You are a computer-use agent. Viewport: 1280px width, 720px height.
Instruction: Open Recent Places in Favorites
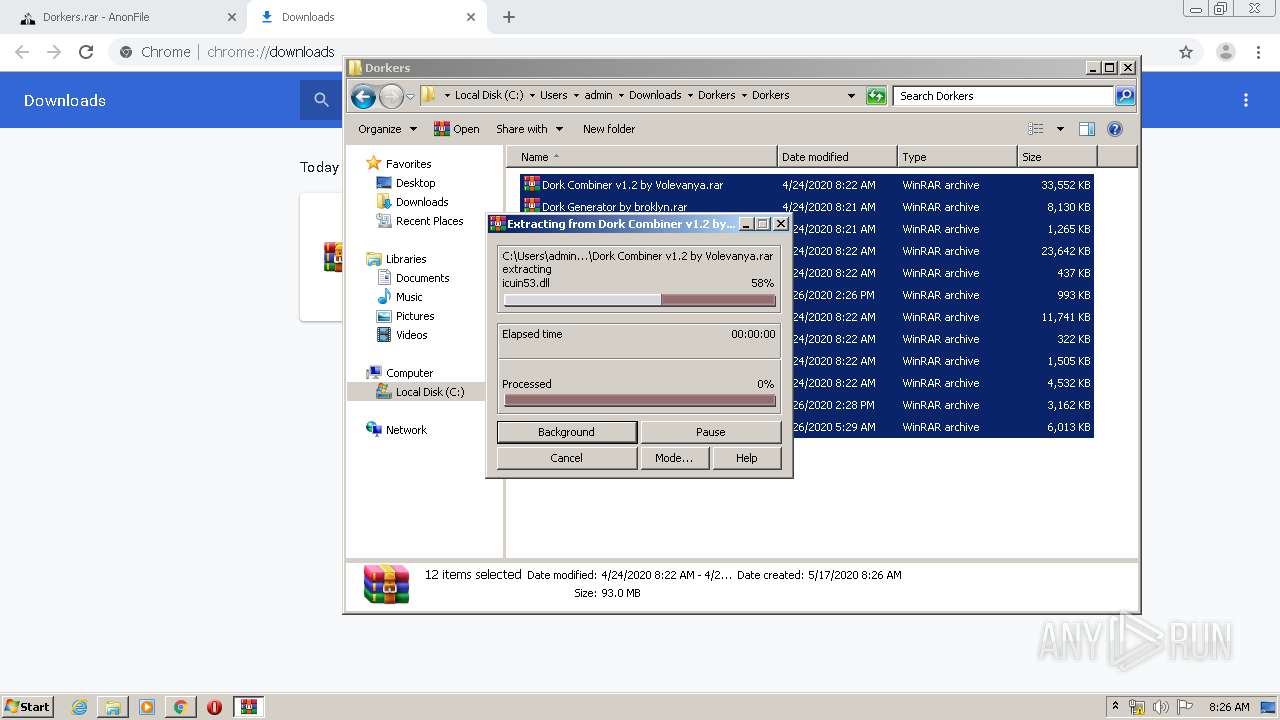click(x=429, y=221)
